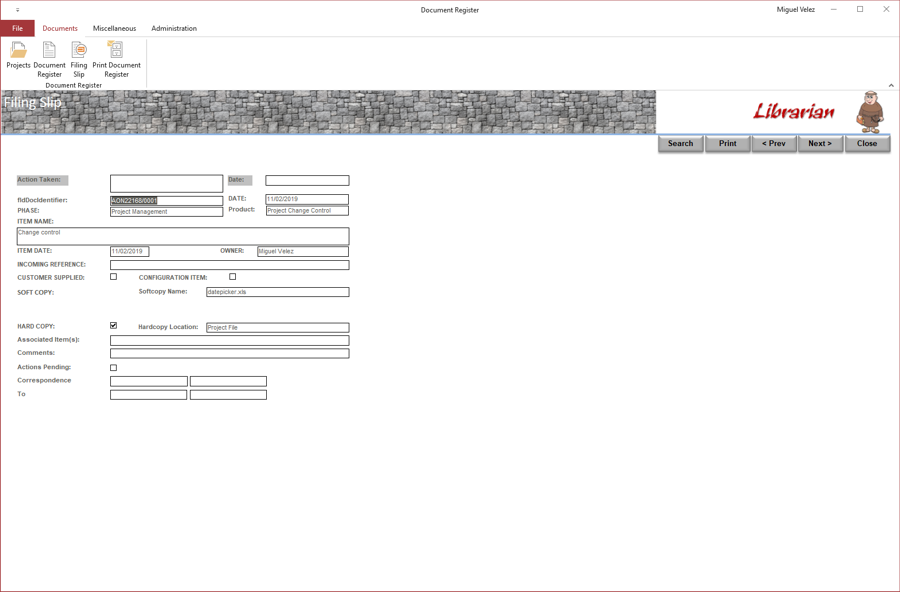
Task: Click the Item Date field
Action: [130, 251]
